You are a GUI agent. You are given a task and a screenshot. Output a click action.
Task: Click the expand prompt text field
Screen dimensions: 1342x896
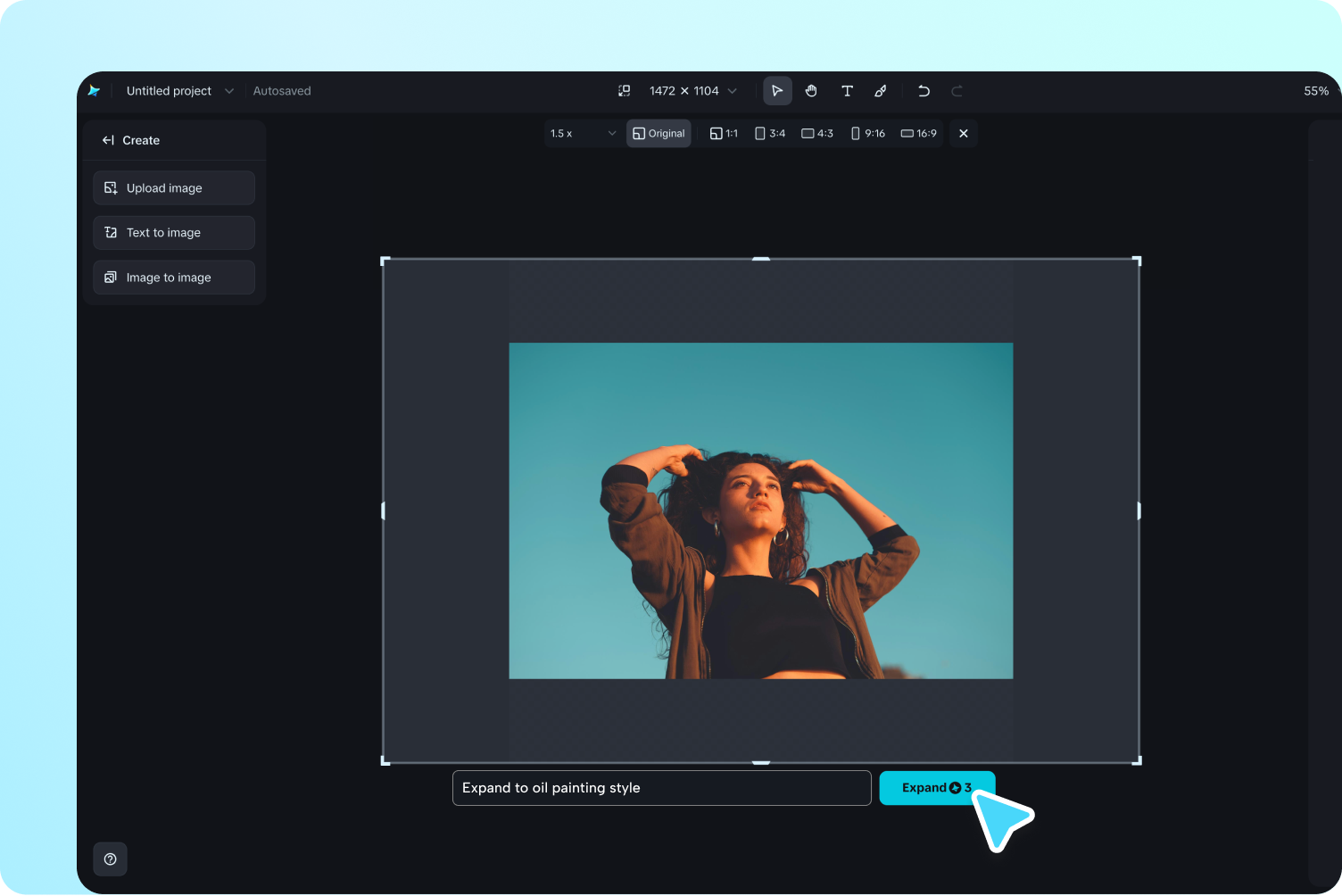[662, 788]
